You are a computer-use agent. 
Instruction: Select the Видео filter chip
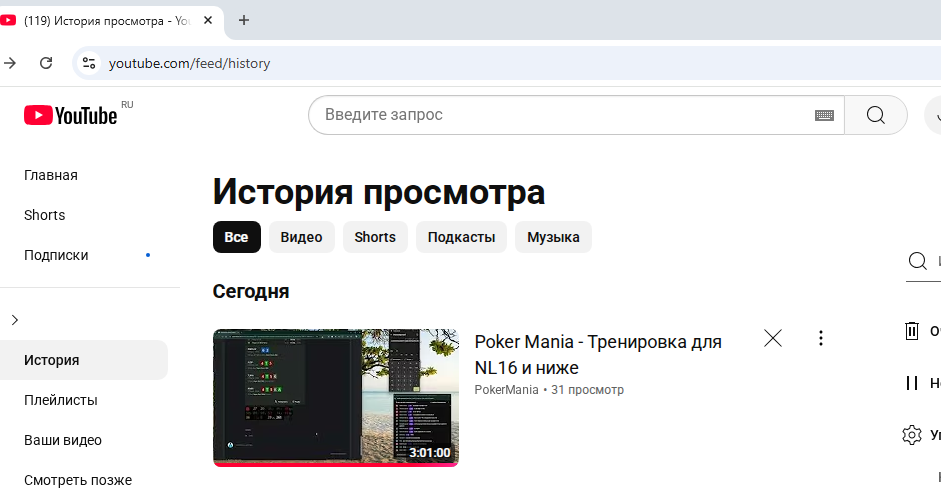point(301,237)
